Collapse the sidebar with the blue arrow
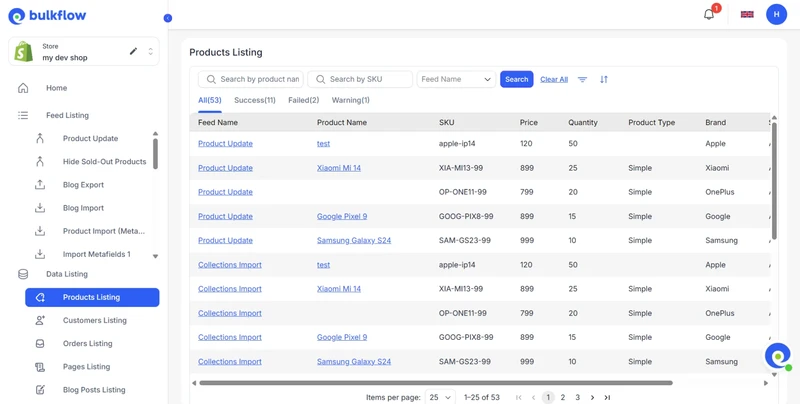 pyautogui.click(x=168, y=18)
